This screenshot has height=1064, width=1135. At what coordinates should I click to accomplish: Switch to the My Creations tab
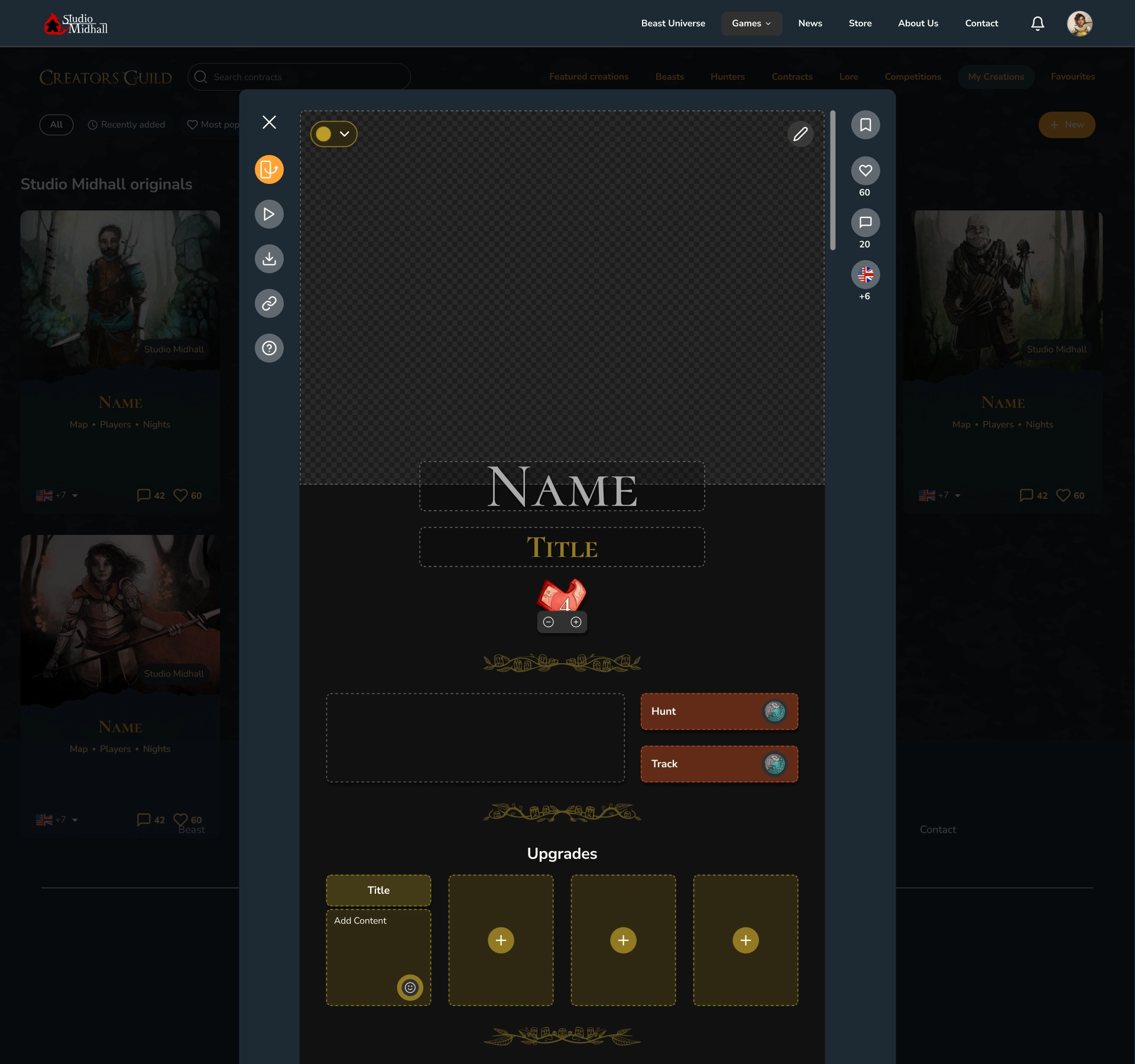pos(995,76)
